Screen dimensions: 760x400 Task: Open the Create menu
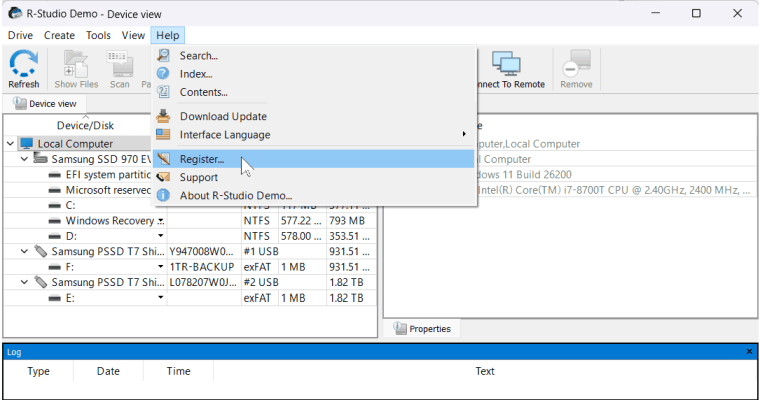pos(59,35)
